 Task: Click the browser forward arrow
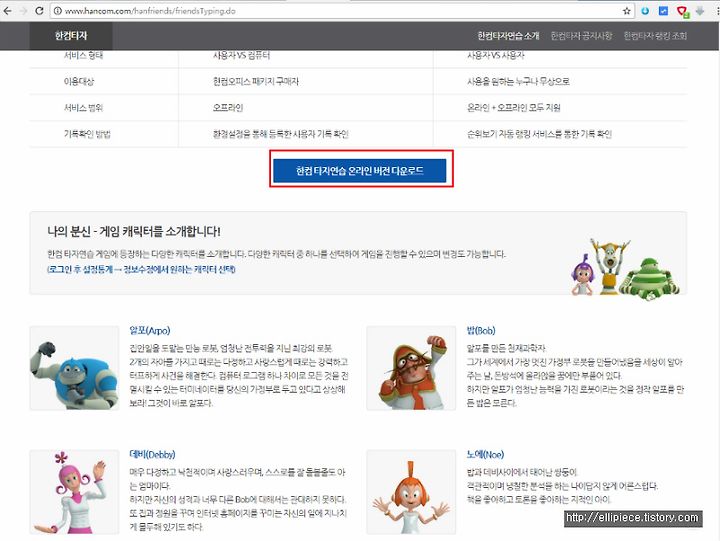pyautogui.click(x=23, y=11)
